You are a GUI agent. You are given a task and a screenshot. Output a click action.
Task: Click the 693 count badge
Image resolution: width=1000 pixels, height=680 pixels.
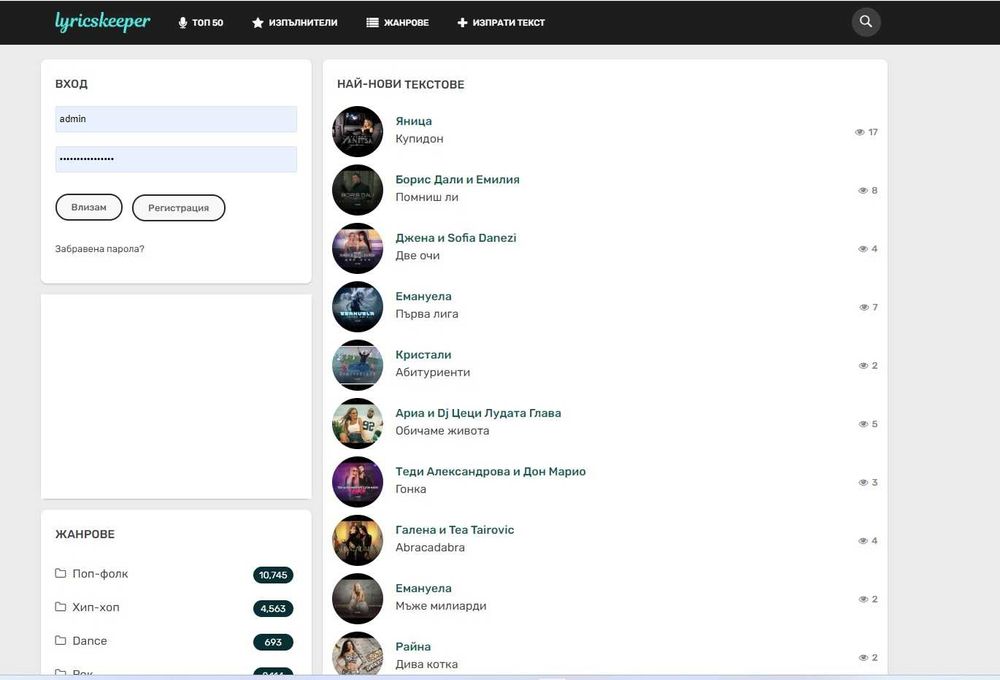pyautogui.click(x=273, y=642)
